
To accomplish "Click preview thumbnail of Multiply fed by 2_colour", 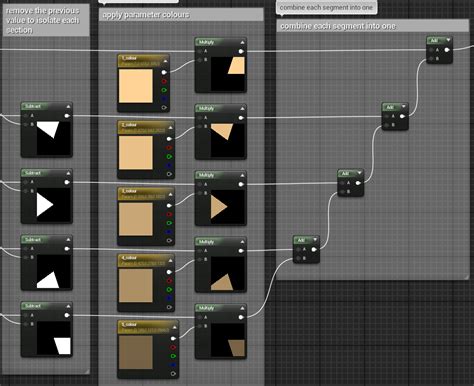I will click(x=228, y=140).
